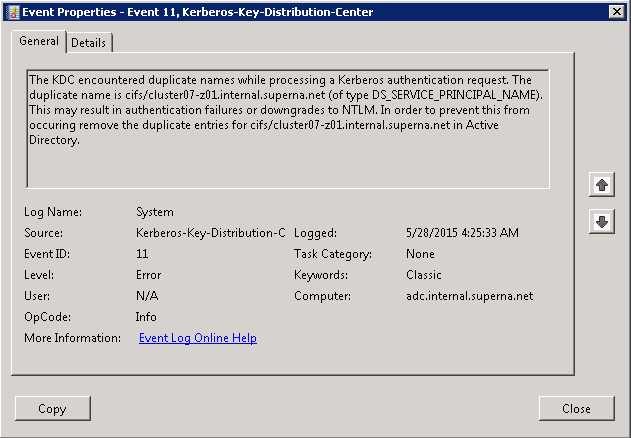Click the Logged timestamp 5/28/2015 4:25:33 AM
Image resolution: width=631 pixels, height=438 pixels.
pyautogui.click(x=462, y=233)
